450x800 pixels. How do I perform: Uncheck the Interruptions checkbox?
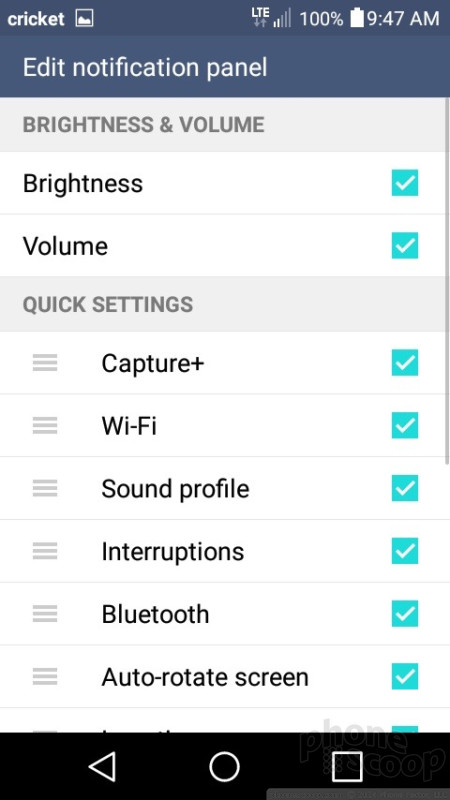point(405,551)
